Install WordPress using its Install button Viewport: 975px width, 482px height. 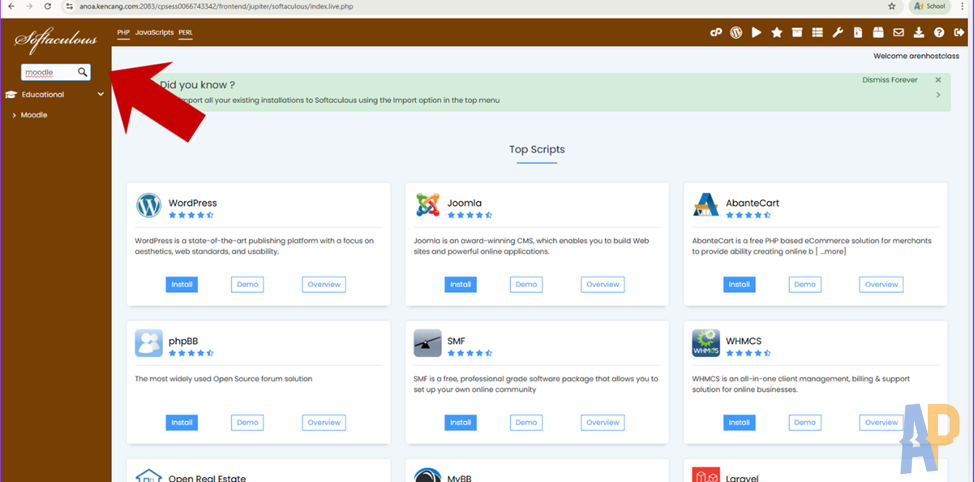click(x=182, y=284)
